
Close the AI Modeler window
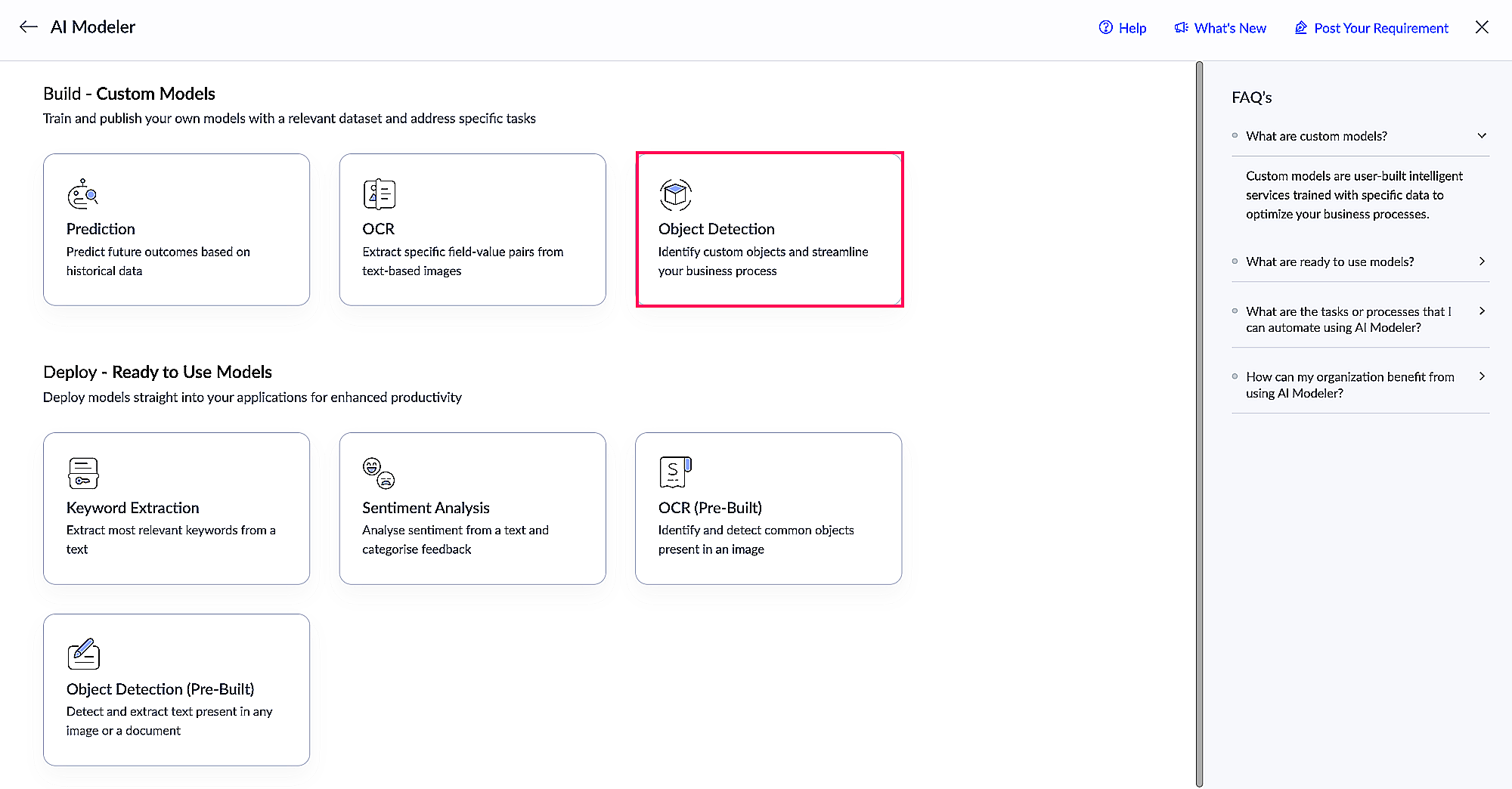tap(1482, 27)
